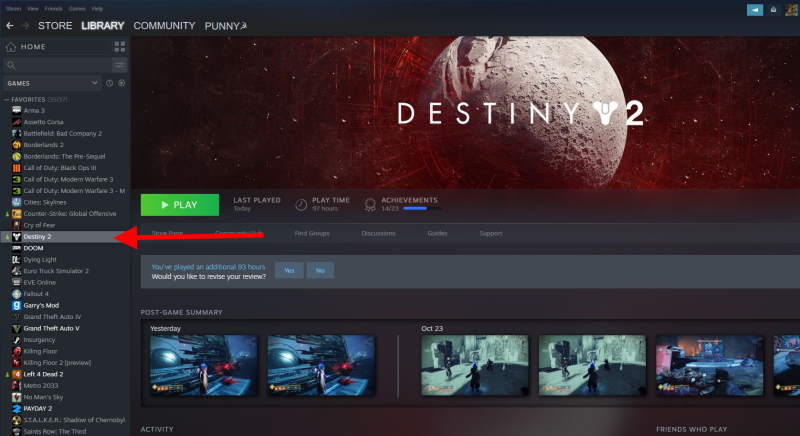800x436 pixels.
Task: Click the library search magnifier icon
Action: click(x=11, y=65)
